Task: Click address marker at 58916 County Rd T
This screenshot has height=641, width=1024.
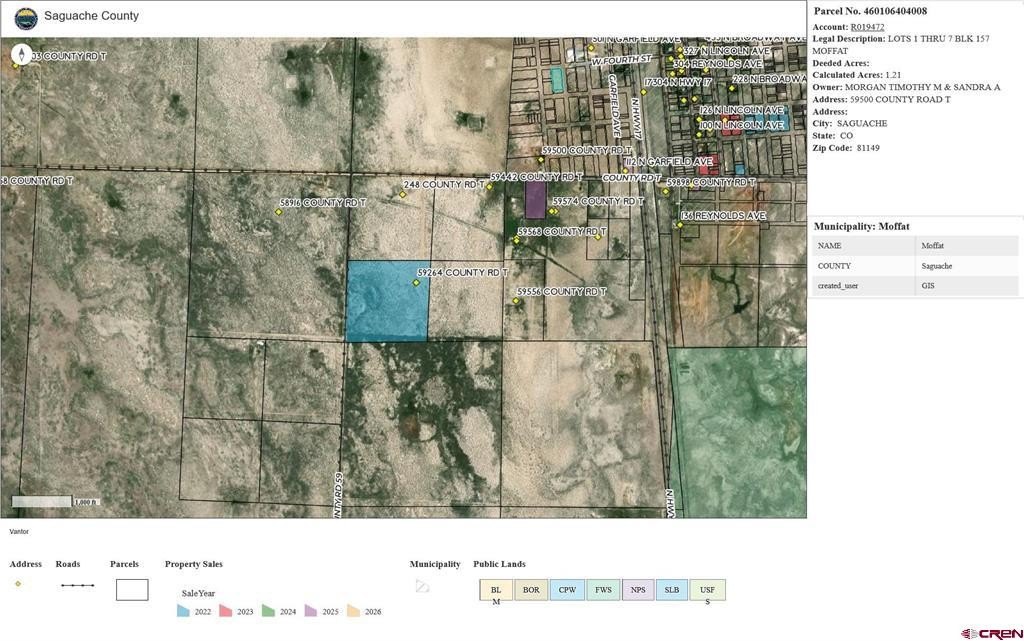Action: coord(278,211)
